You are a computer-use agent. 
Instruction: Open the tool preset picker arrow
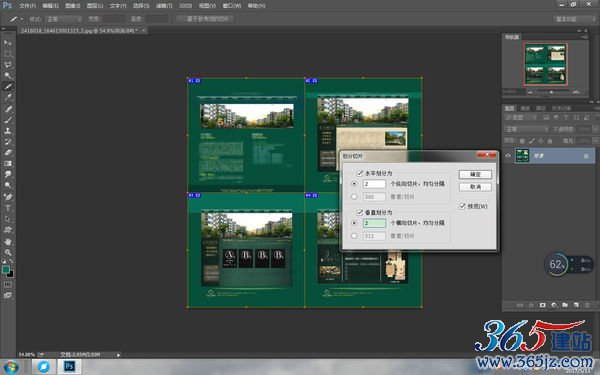(22, 19)
